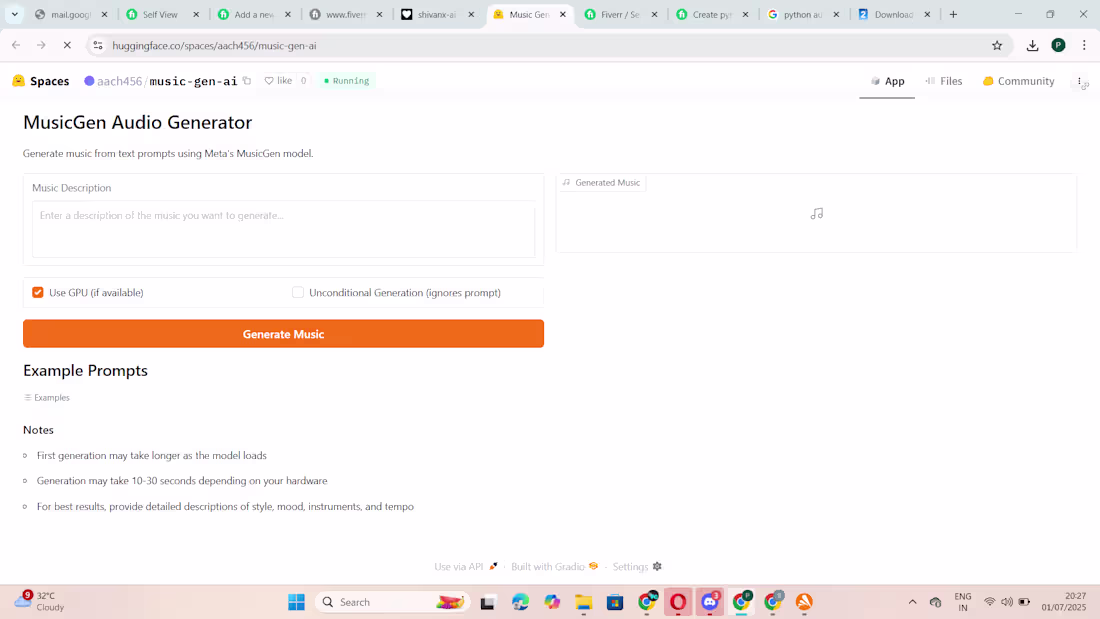Open Opera browser from taskbar
Viewport: 1100px width, 619px height.
pyautogui.click(x=678, y=602)
